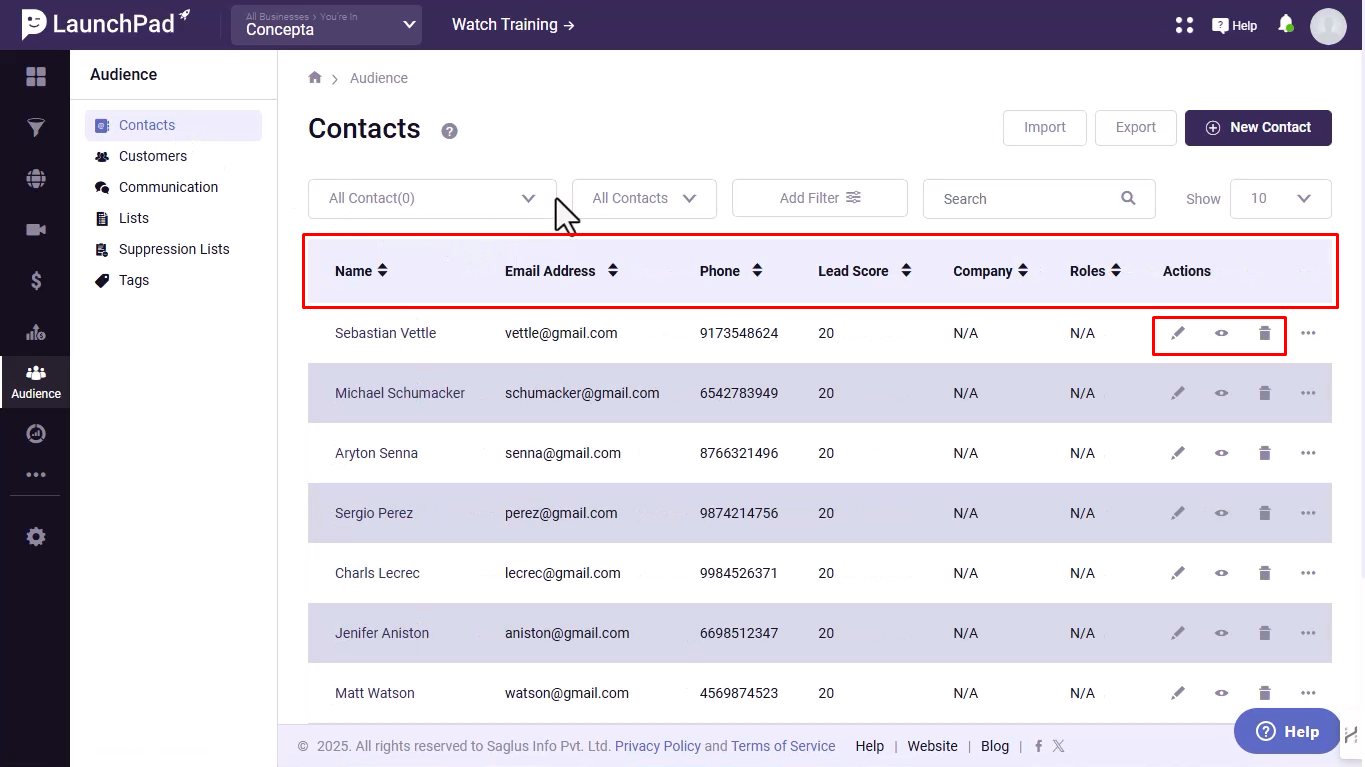View Matt Watson via eye icon
1365x767 pixels.
coord(1222,693)
